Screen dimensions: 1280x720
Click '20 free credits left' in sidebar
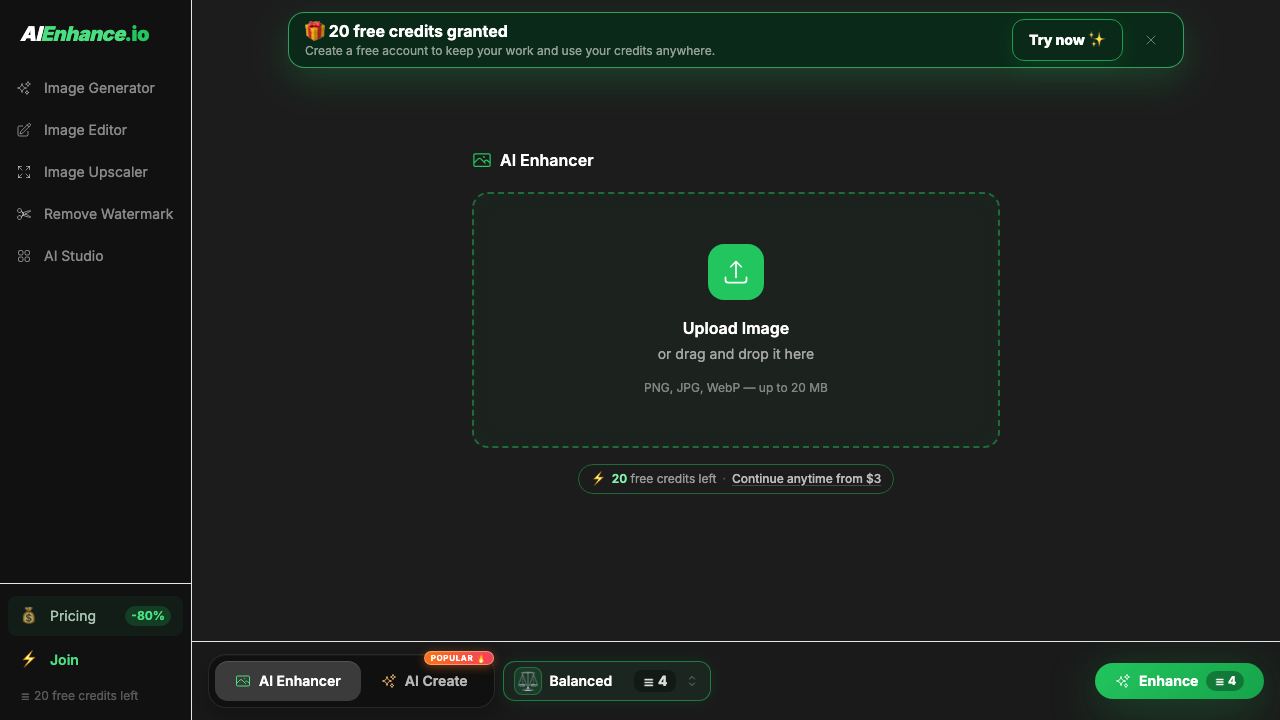tap(79, 696)
